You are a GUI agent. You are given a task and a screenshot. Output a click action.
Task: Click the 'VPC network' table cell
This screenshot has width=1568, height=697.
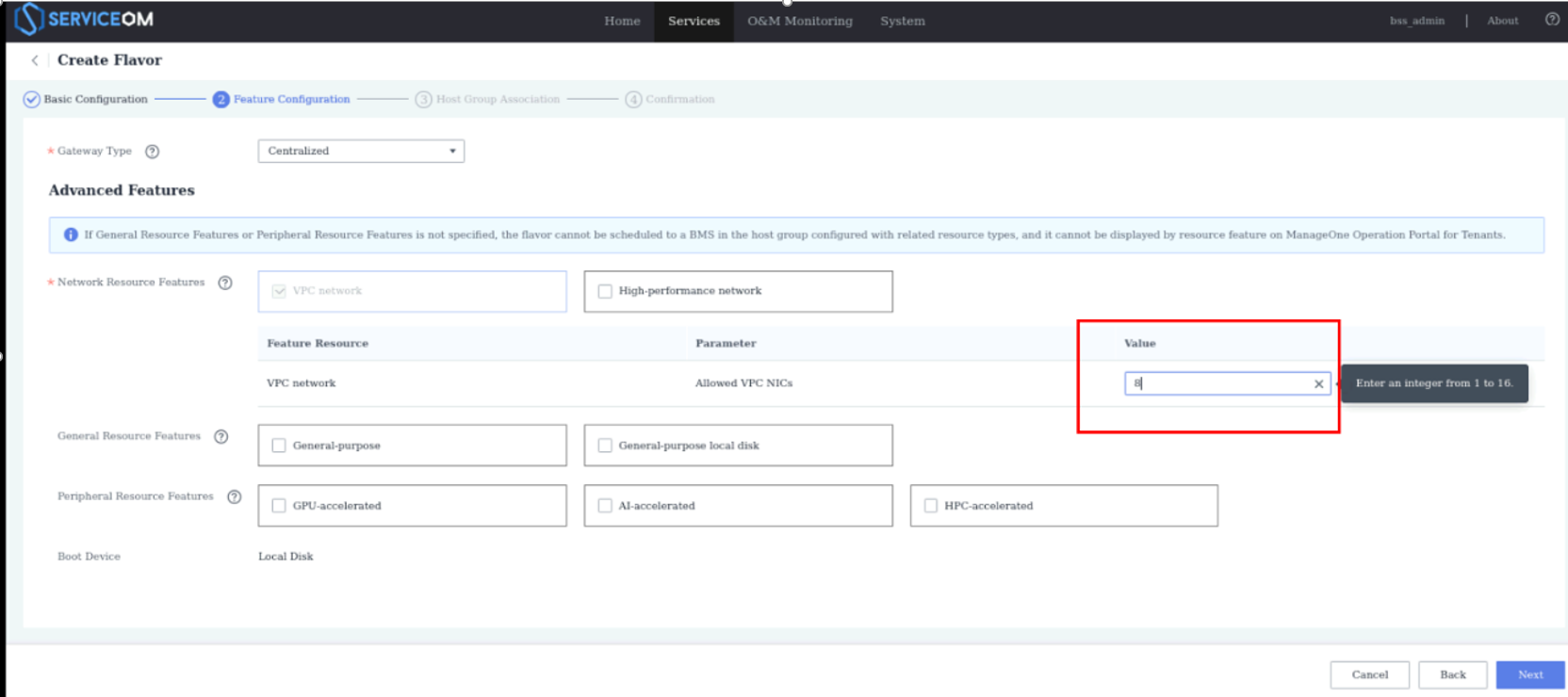click(x=301, y=383)
